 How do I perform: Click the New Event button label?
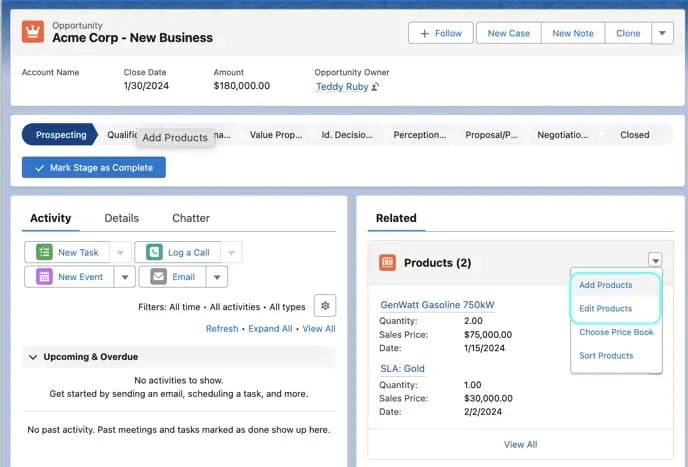coord(80,277)
